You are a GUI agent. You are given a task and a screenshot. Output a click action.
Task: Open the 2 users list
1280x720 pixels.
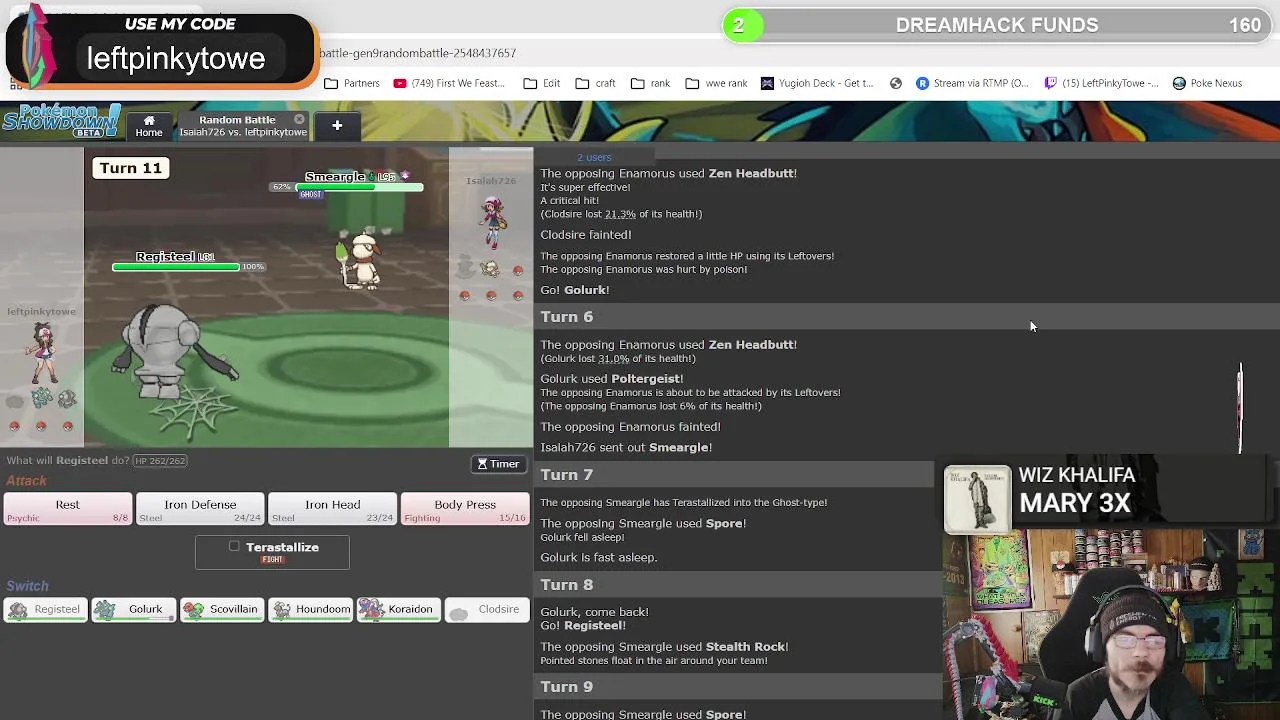(594, 157)
